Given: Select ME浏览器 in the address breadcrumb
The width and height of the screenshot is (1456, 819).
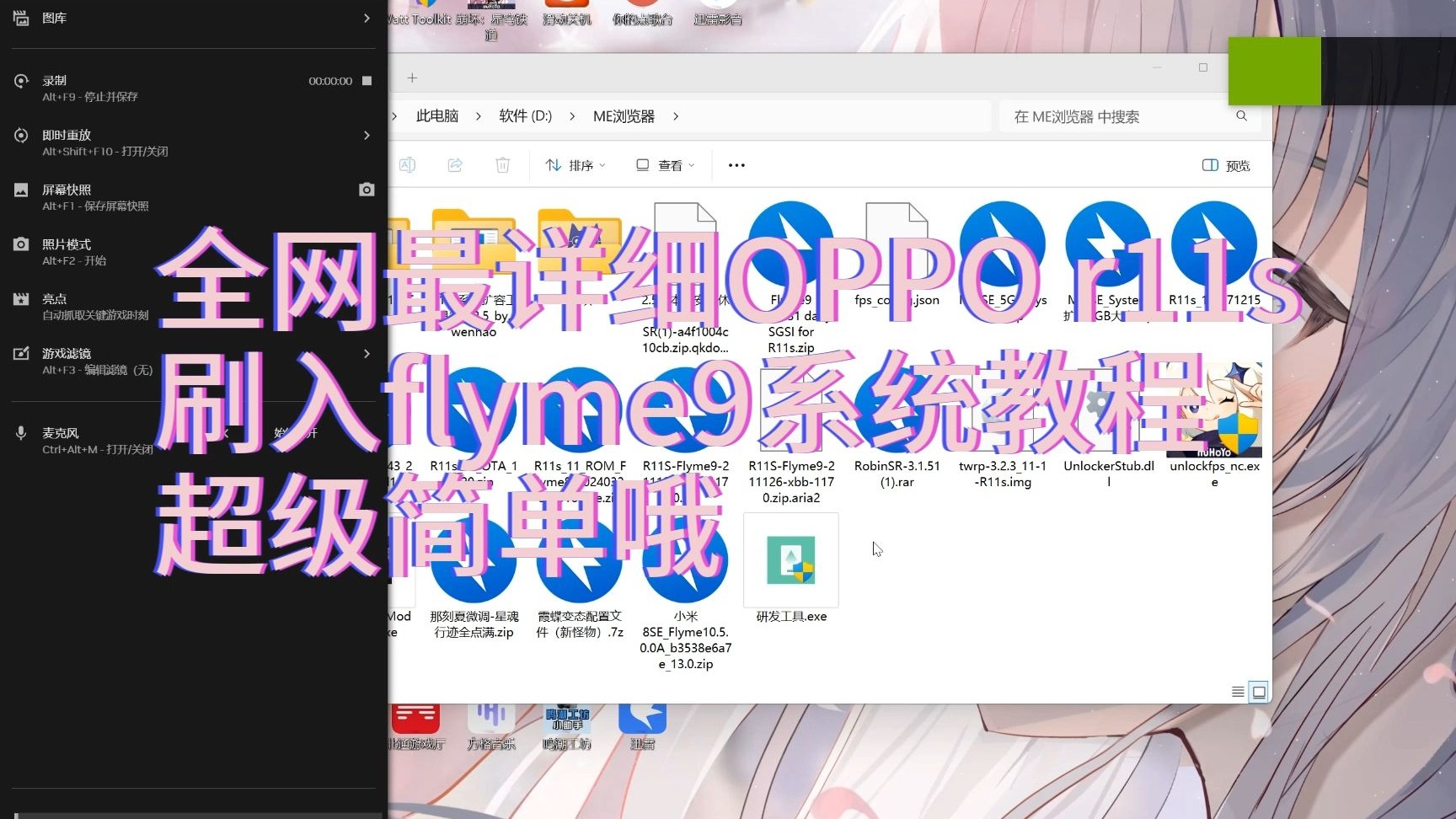Looking at the screenshot, I should (624, 116).
